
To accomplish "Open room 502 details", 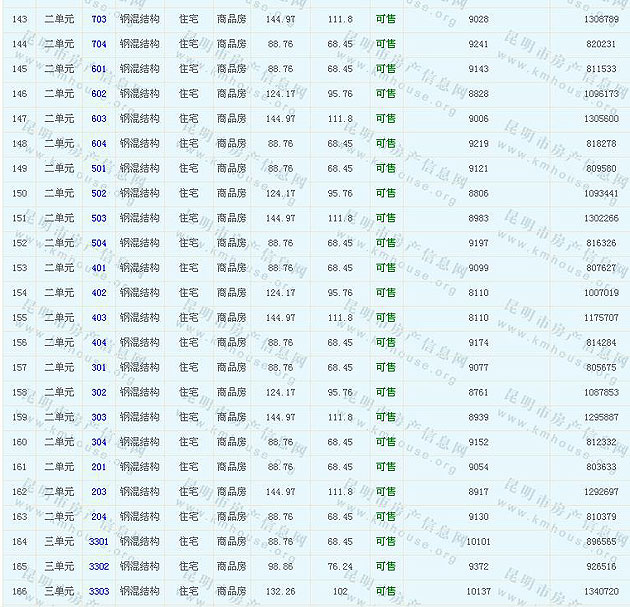I will pyautogui.click(x=98, y=193).
